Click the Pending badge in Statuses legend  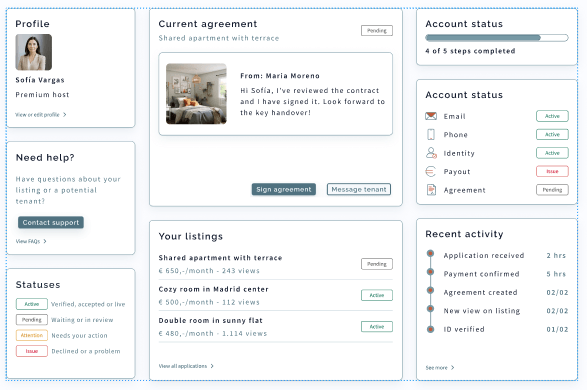32,320
